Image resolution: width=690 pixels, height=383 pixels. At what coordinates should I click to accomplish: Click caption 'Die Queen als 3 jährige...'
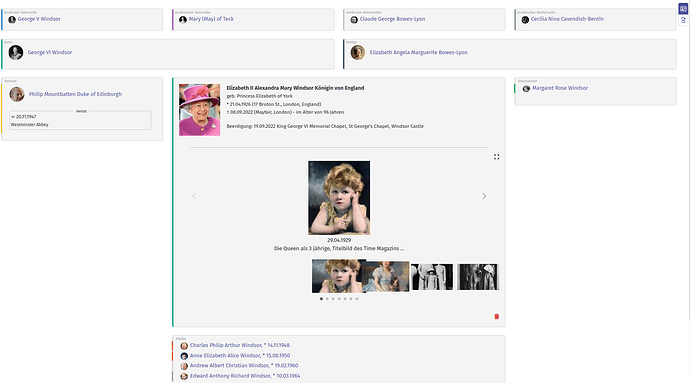[x=339, y=249]
